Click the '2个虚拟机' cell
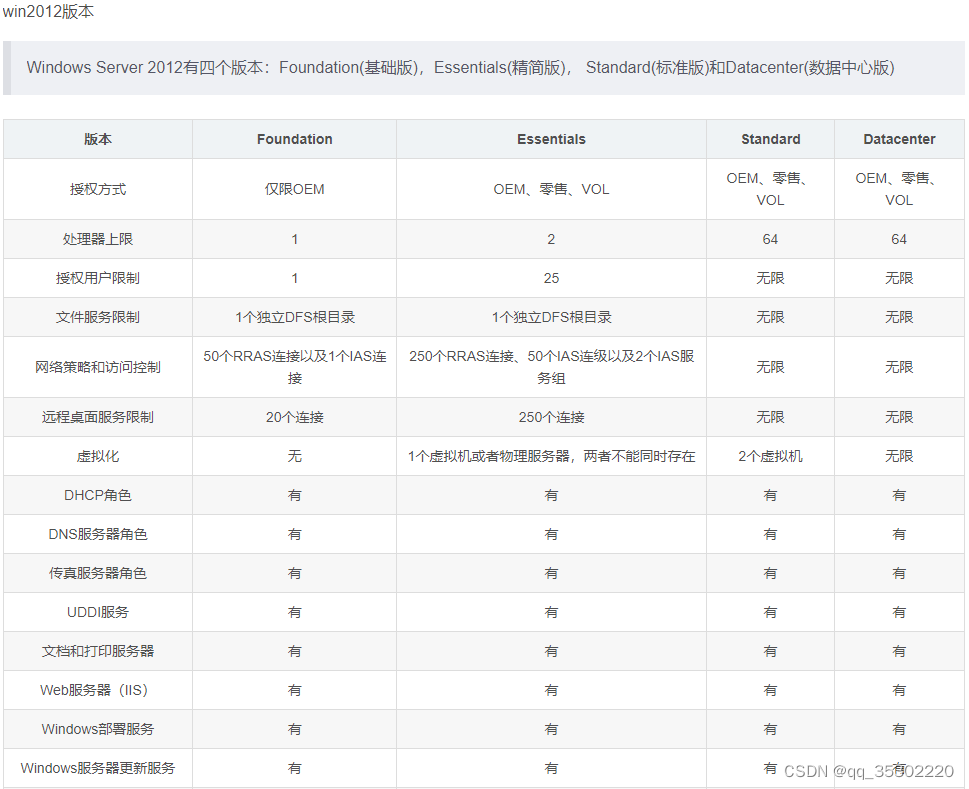This screenshot has height=789, width=969. (x=770, y=456)
